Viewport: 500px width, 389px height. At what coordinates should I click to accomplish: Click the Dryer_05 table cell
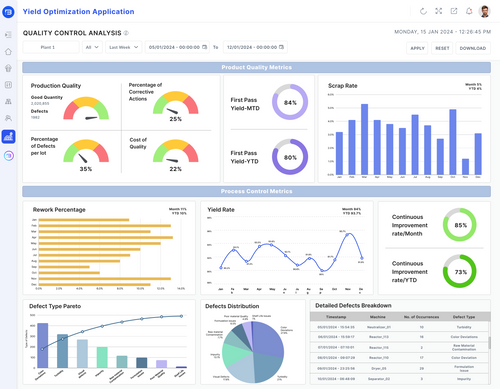coord(379,368)
